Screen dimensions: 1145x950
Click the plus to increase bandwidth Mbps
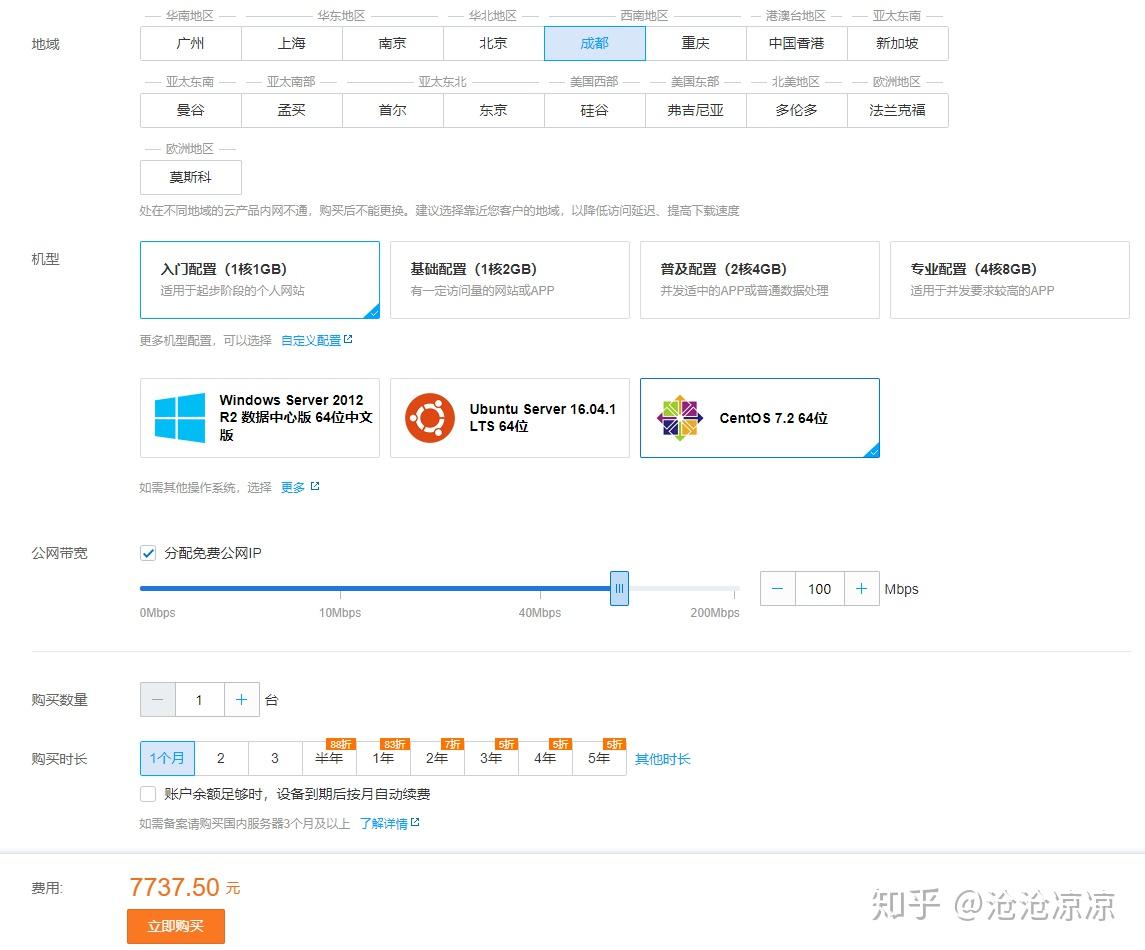point(862,589)
